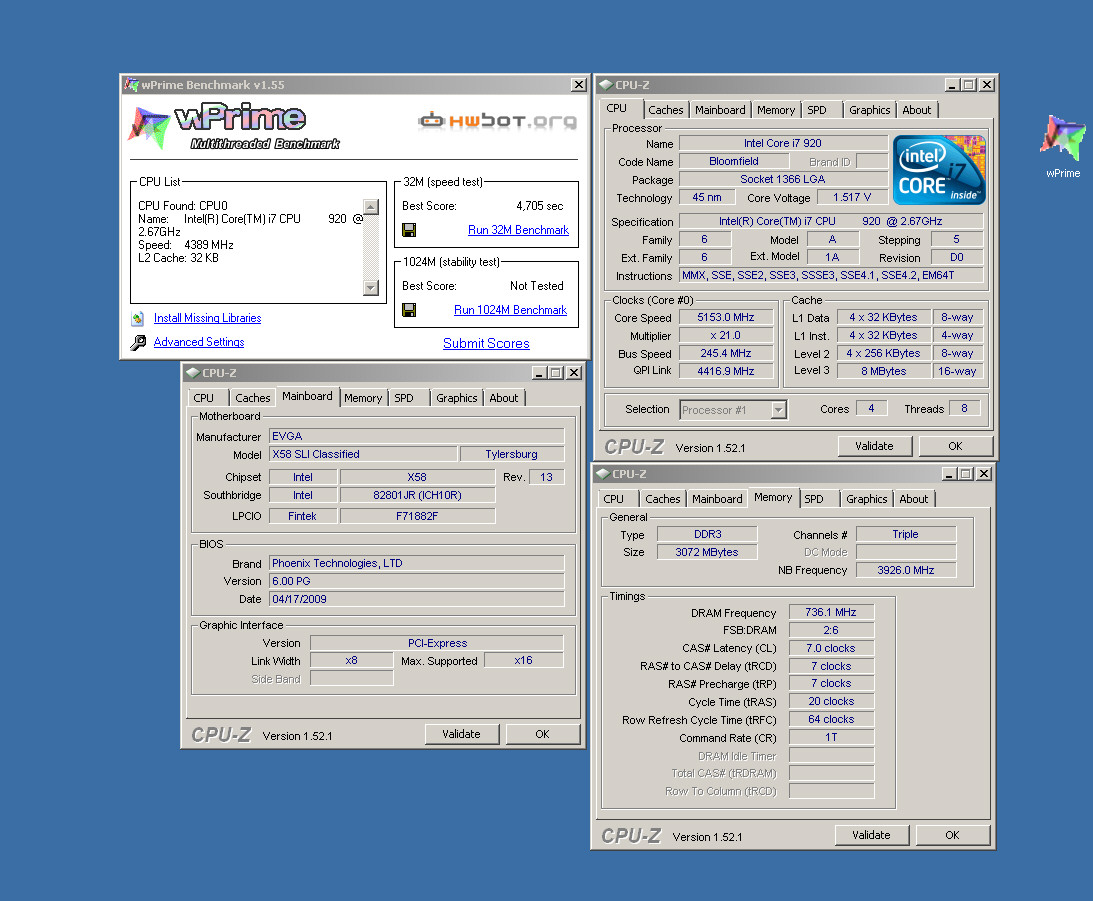The height and width of the screenshot is (901, 1093).
Task: Click the wrench icon beside Advanced Settings
Action: [x=138, y=342]
